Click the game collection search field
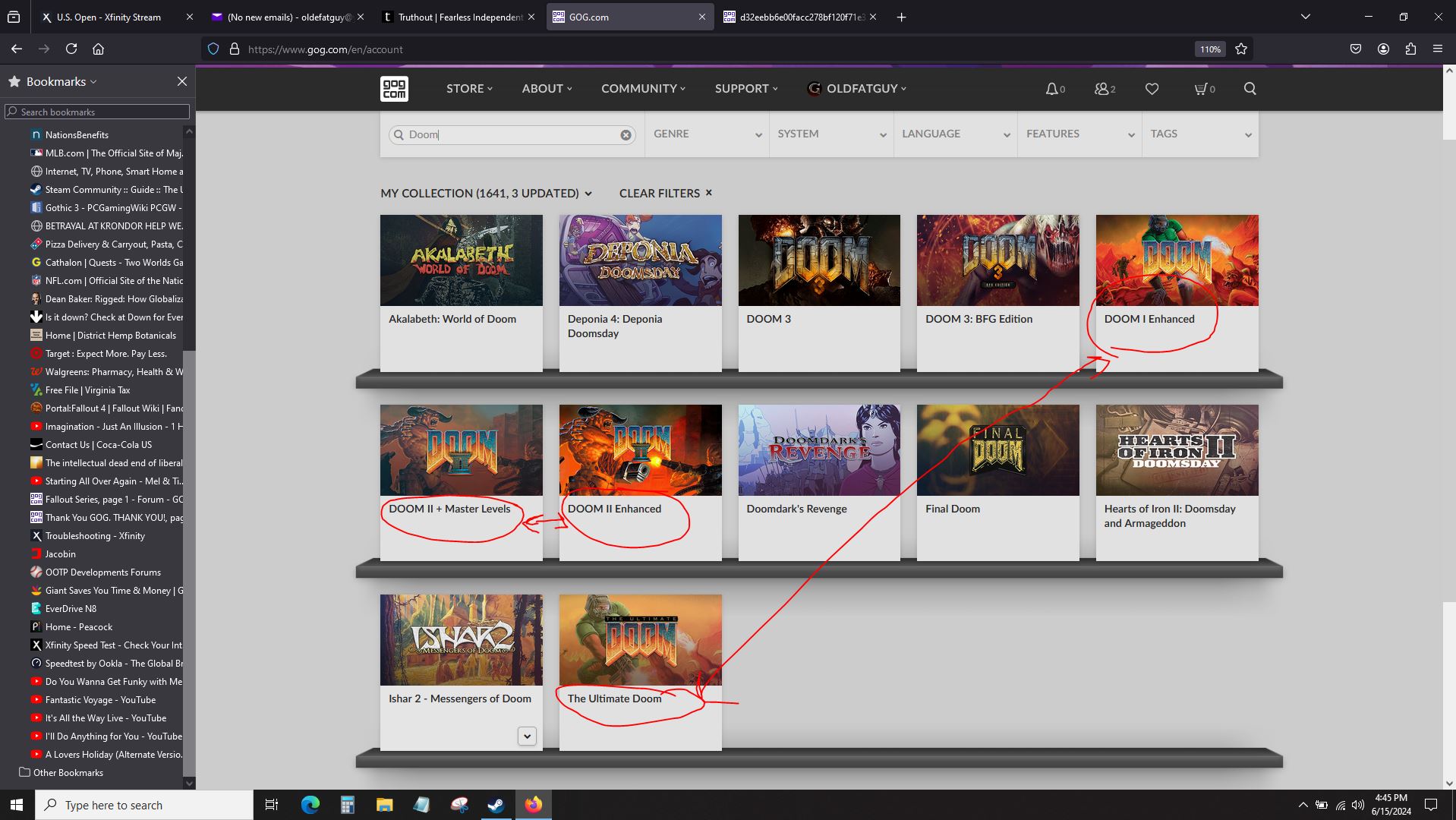The height and width of the screenshot is (820, 1456). click(512, 135)
